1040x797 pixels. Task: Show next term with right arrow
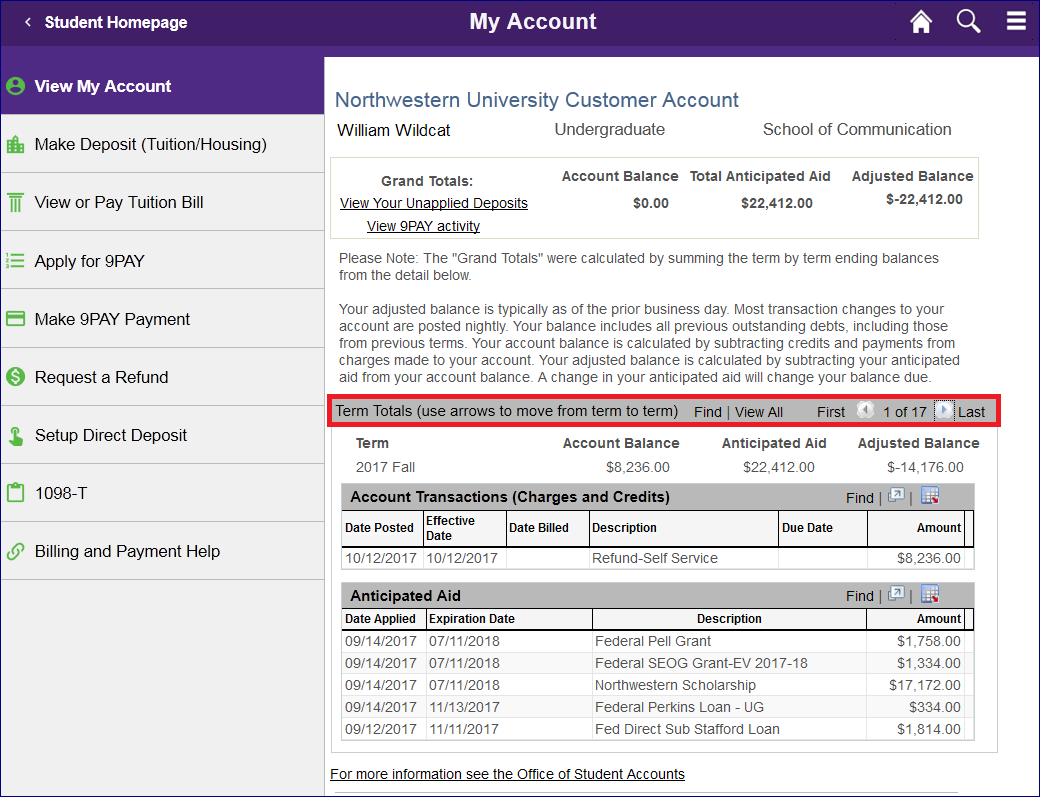[x=944, y=410]
